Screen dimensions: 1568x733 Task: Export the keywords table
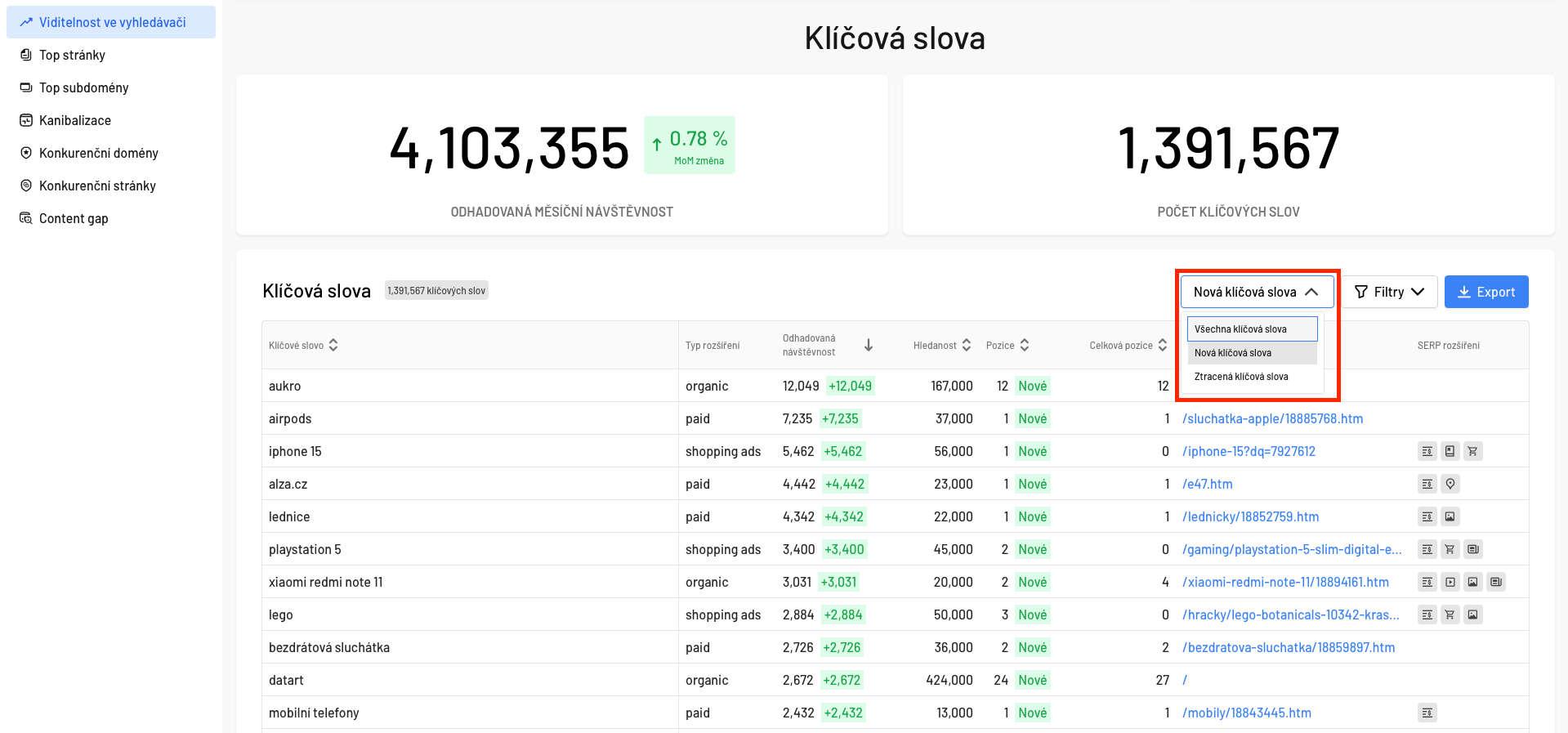click(x=1485, y=292)
